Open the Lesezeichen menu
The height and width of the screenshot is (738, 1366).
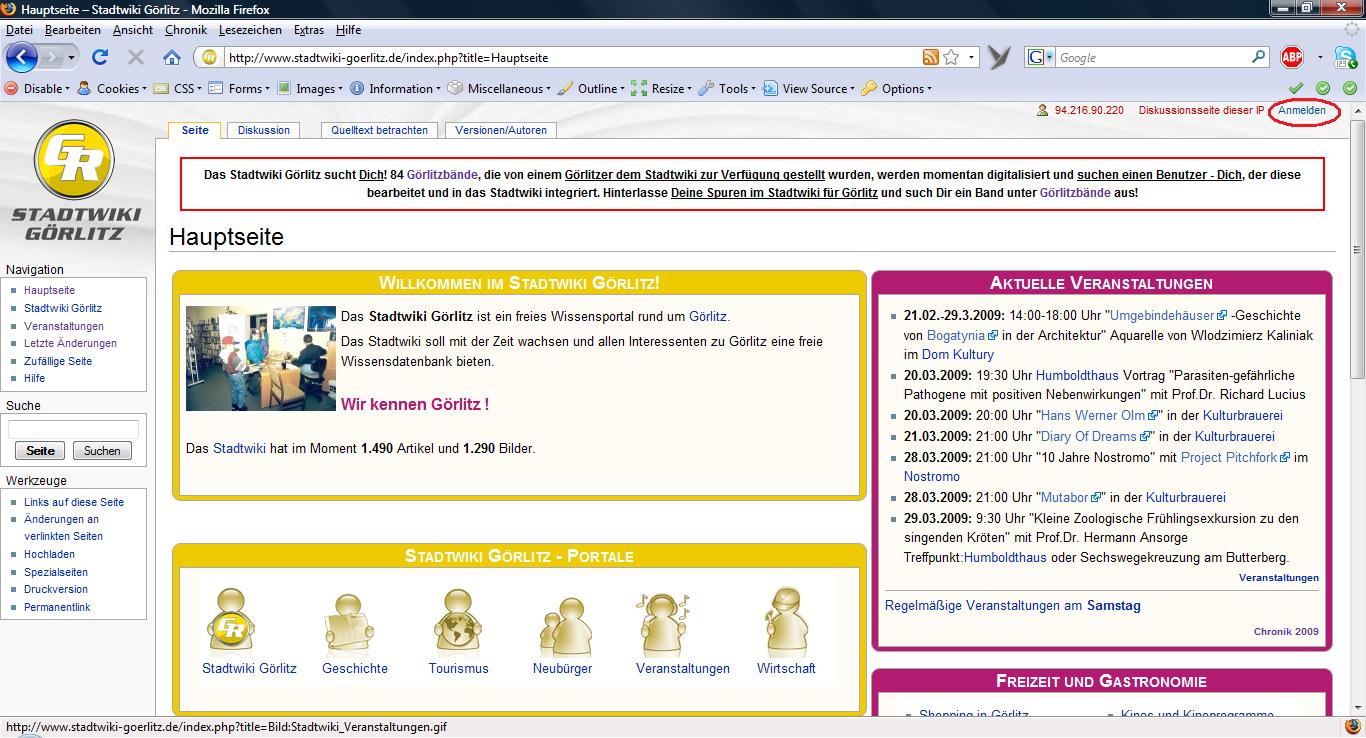click(250, 30)
